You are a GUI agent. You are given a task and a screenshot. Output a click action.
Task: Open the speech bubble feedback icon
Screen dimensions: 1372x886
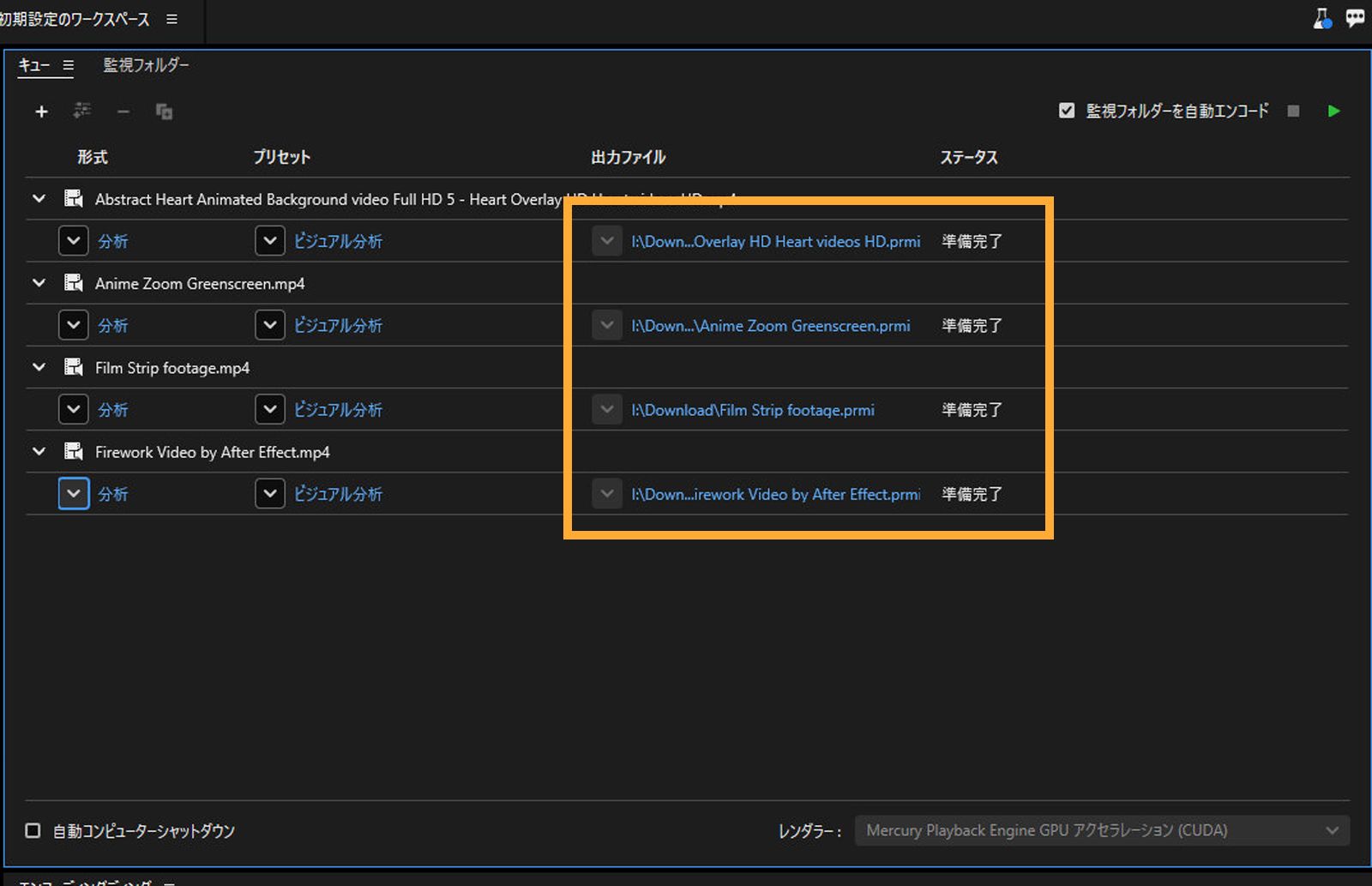coord(1356,18)
